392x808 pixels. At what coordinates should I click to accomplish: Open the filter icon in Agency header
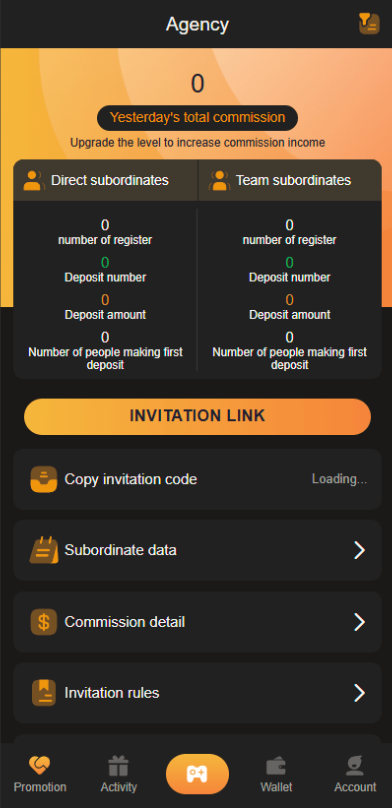(x=369, y=24)
